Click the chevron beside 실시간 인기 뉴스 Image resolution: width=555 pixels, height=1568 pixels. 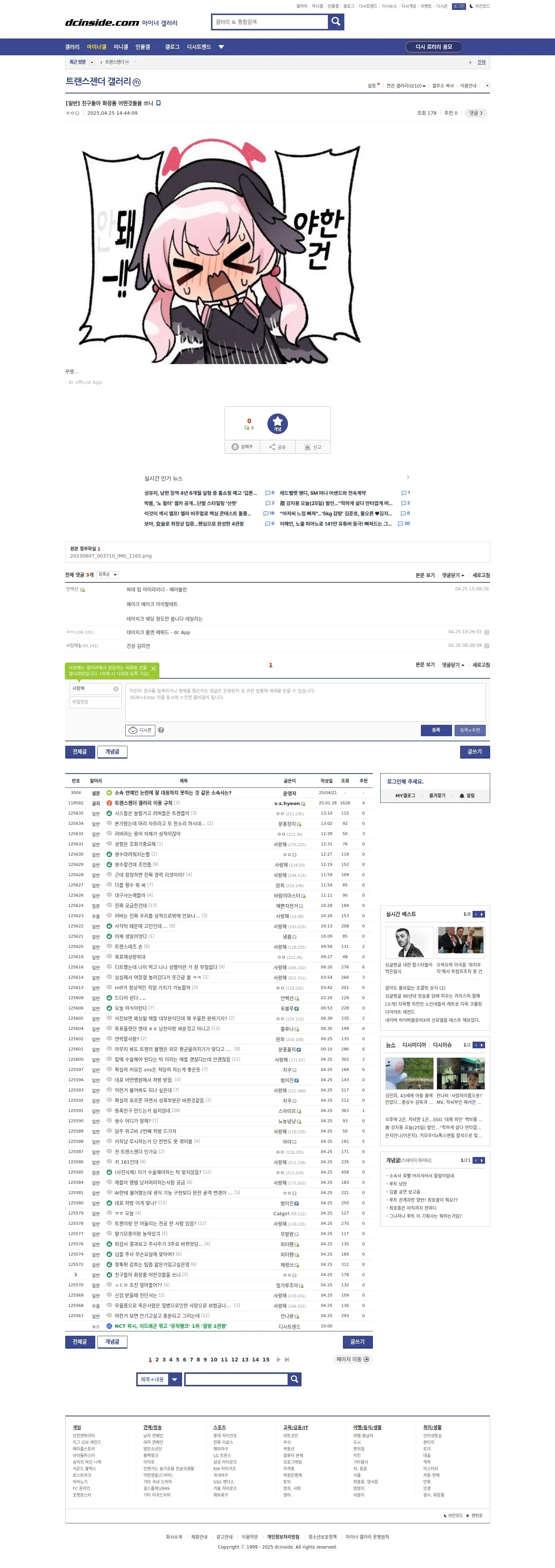click(408, 477)
